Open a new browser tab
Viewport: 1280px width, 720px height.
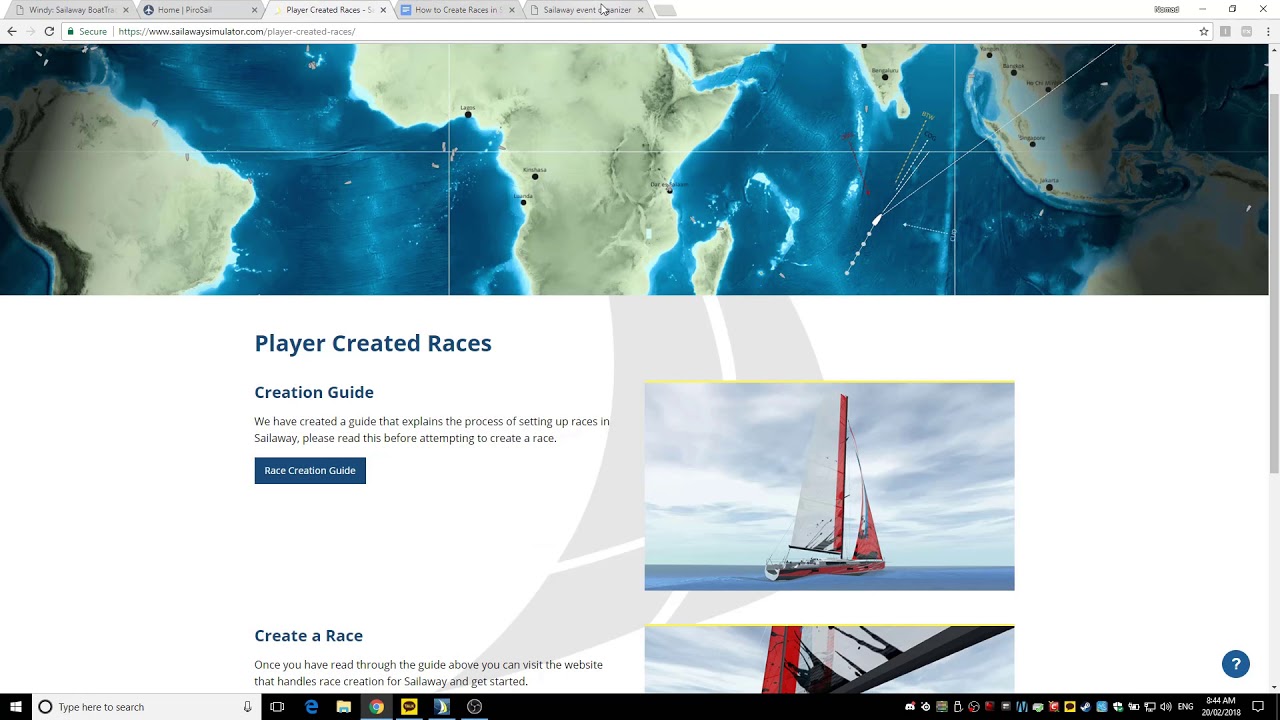(x=666, y=10)
